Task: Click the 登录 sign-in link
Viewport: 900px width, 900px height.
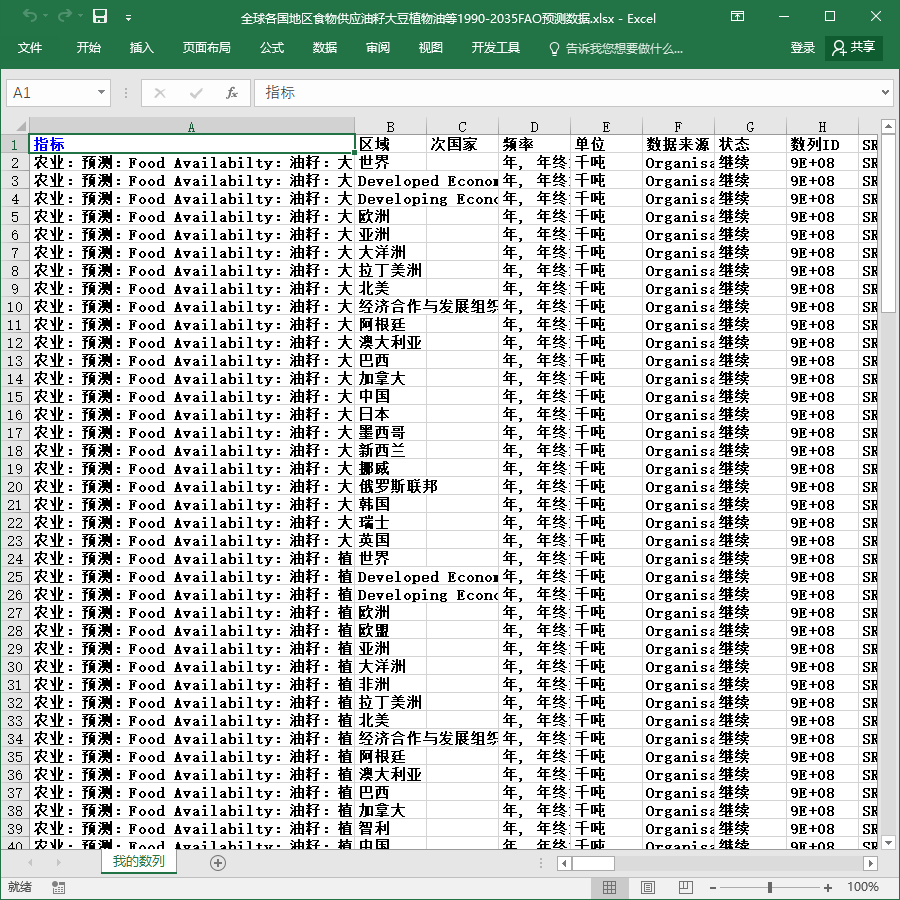Action: 802,48
